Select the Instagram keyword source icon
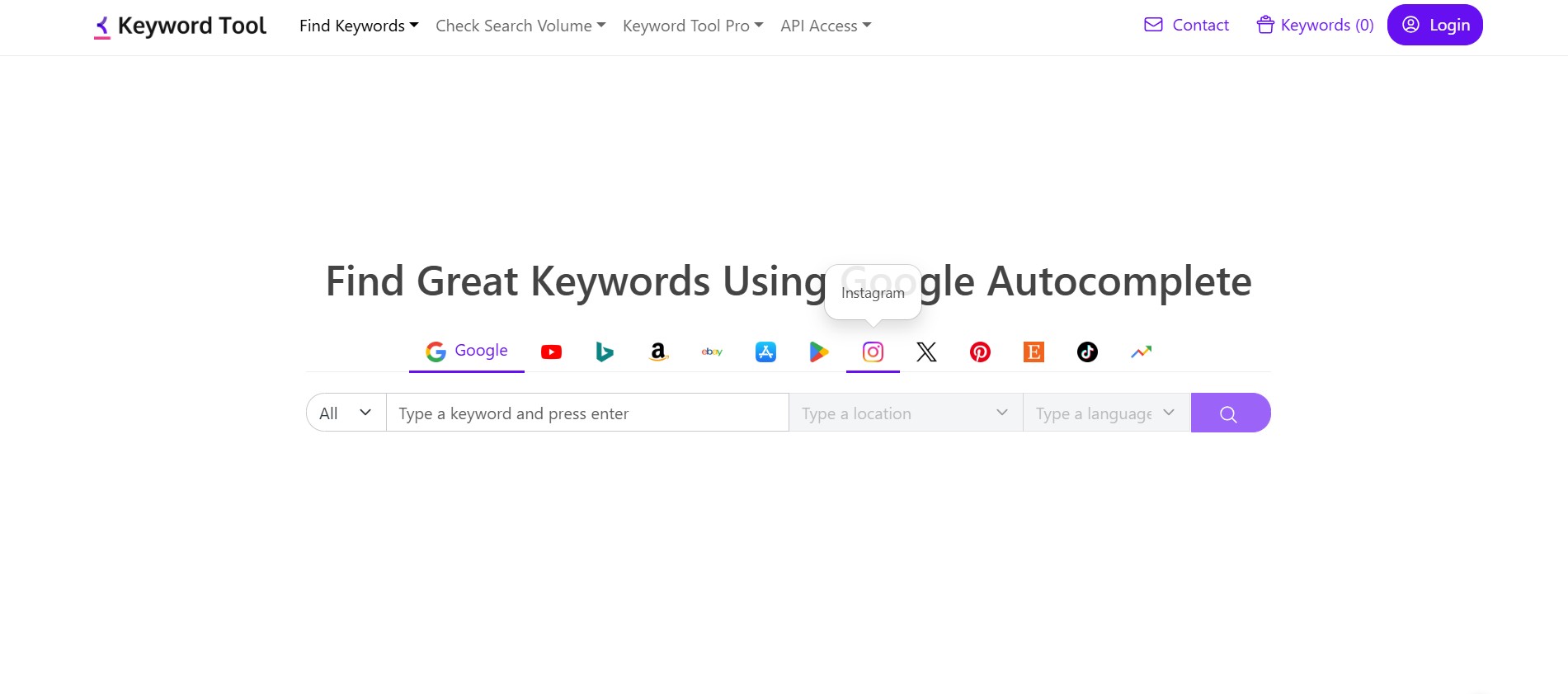Viewport: 1568px width, 694px height. (x=873, y=352)
